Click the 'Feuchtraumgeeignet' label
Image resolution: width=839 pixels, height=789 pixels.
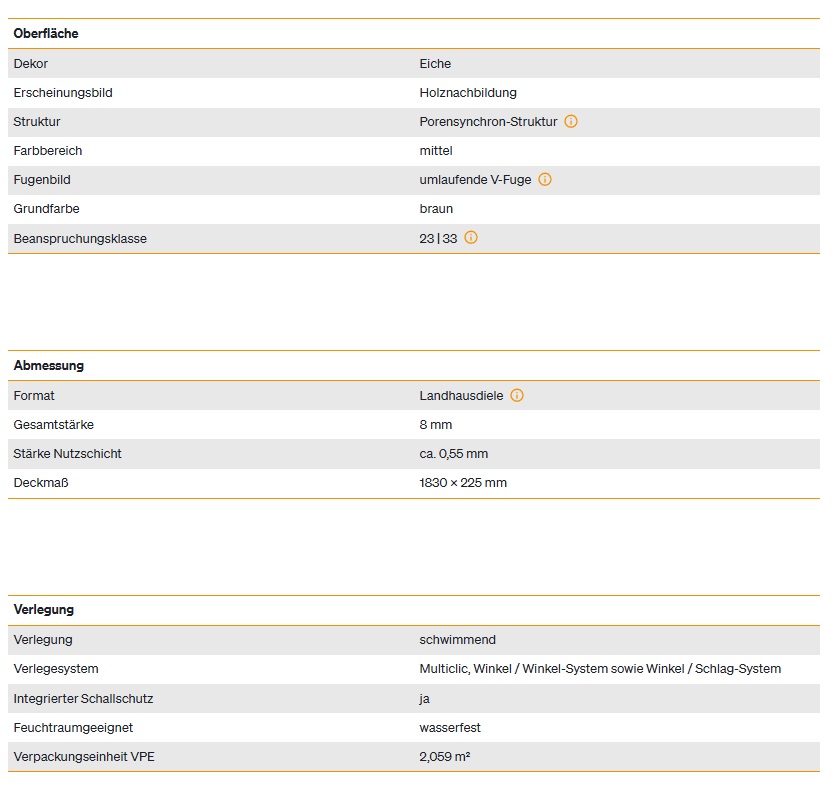coord(73,727)
